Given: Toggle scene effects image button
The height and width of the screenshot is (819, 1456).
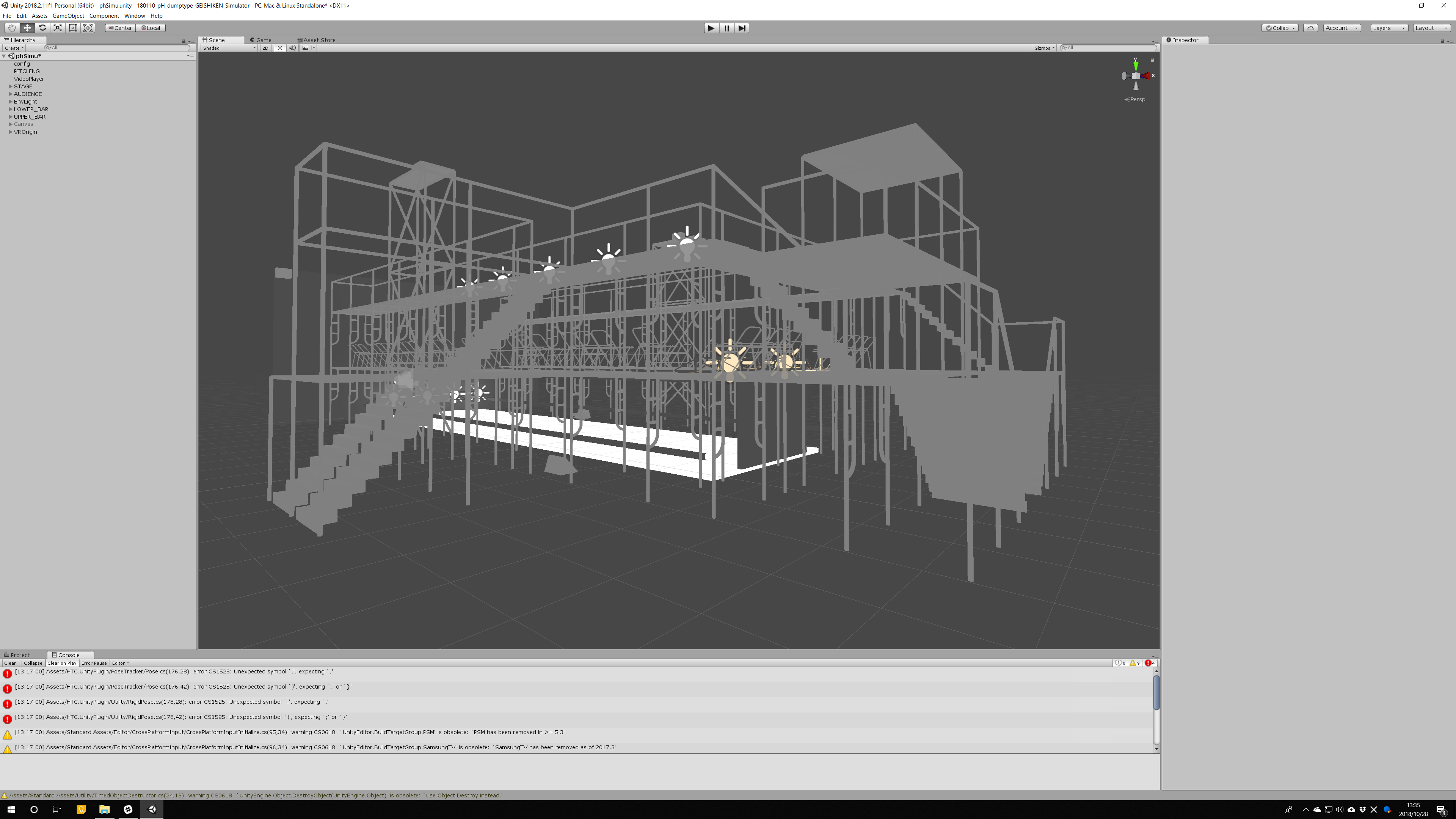Looking at the screenshot, I should tap(305, 48).
